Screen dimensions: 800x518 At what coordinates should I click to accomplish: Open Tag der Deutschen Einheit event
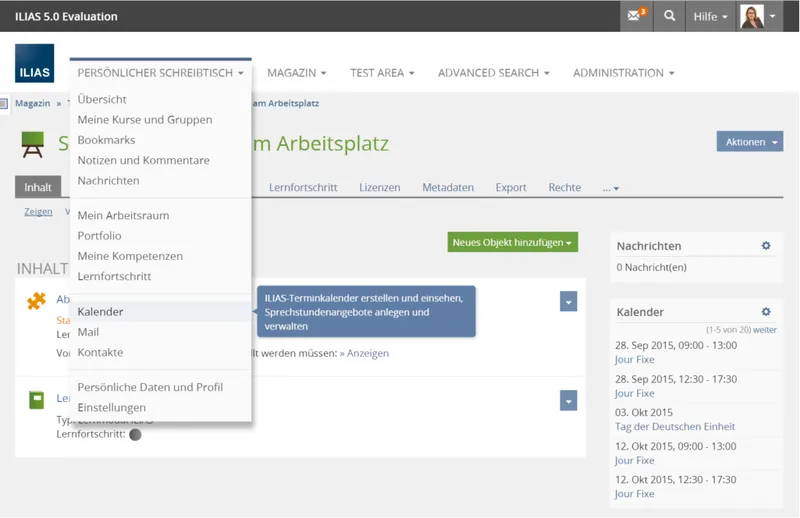coord(675,427)
